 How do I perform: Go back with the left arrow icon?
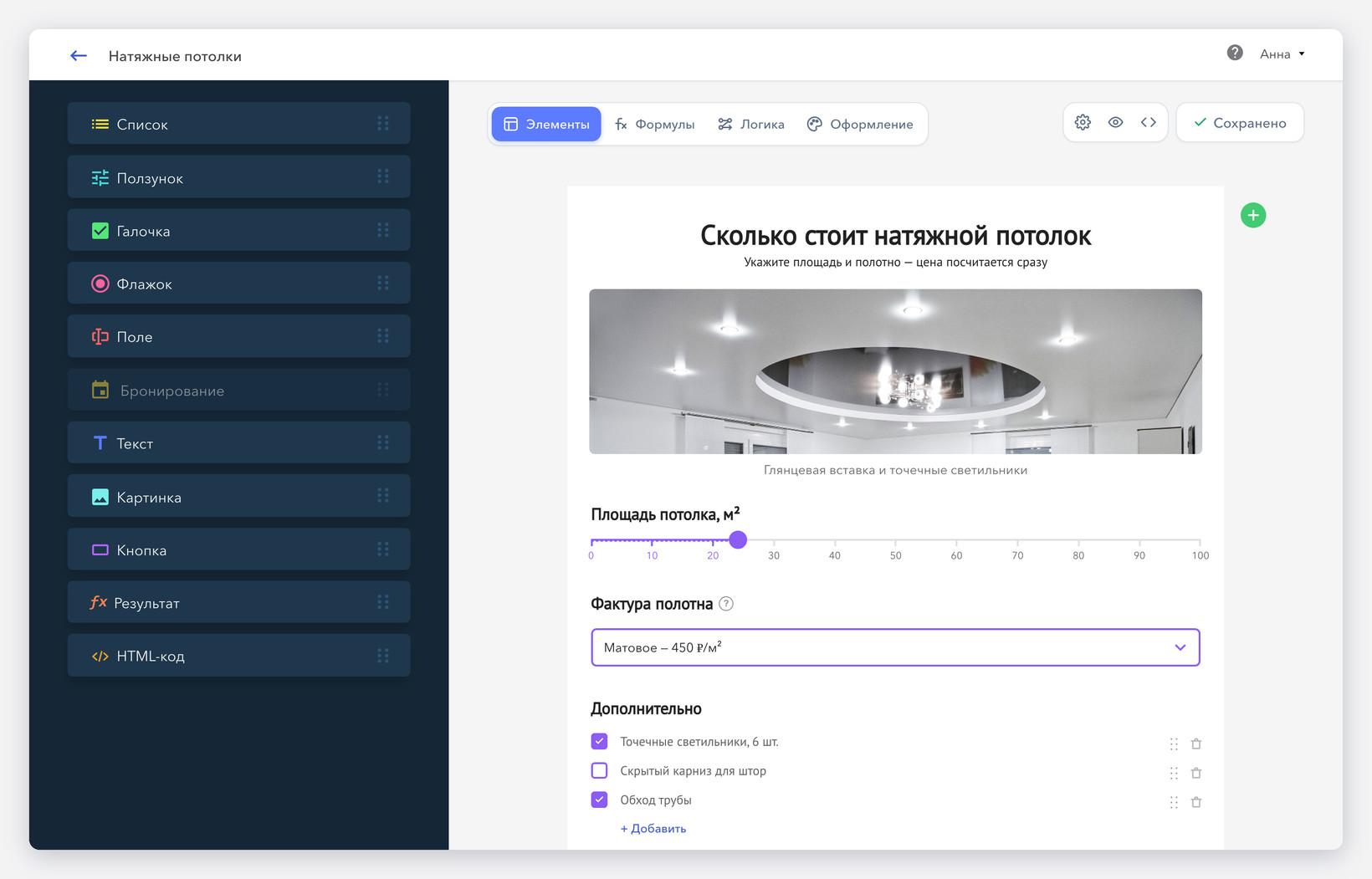pos(79,55)
